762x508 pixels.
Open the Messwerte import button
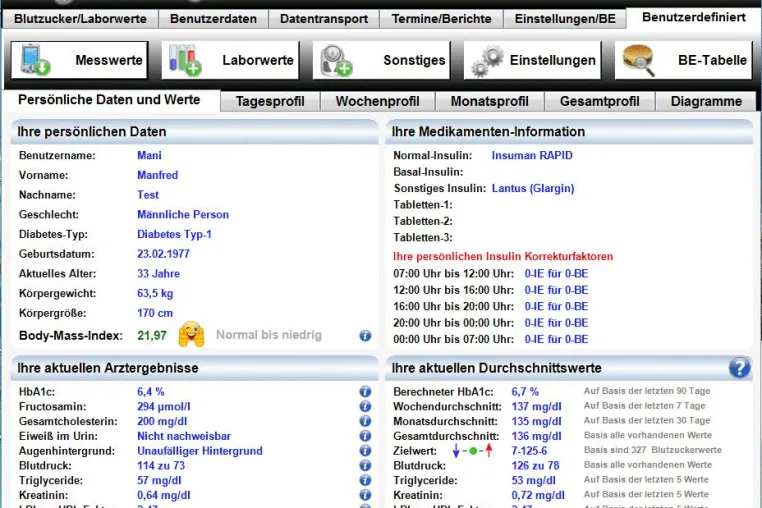click(x=80, y=60)
